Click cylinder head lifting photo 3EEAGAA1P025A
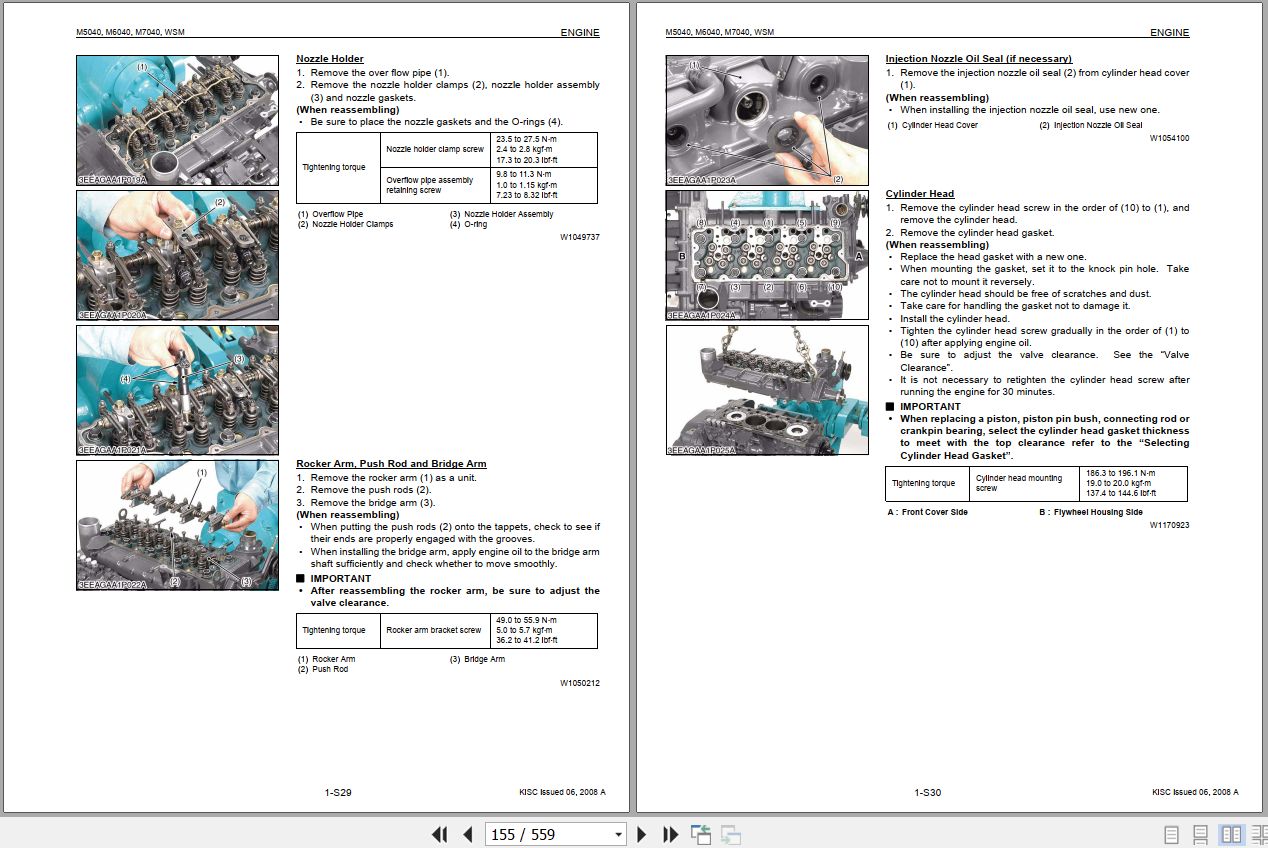The width and height of the screenshot is (1268, 848). [x=767, y=391]
